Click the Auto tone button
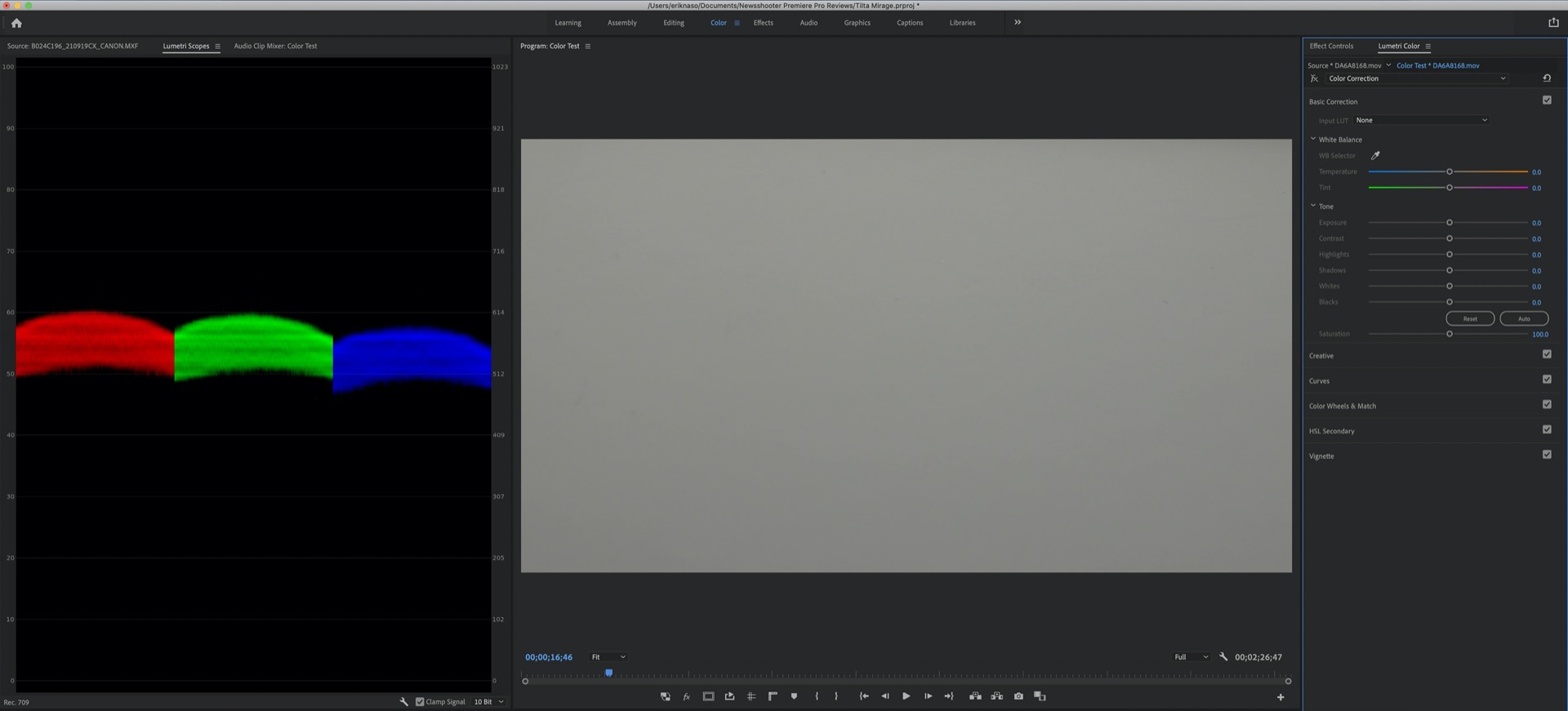1568x711 pixels. coord(1524,318)
